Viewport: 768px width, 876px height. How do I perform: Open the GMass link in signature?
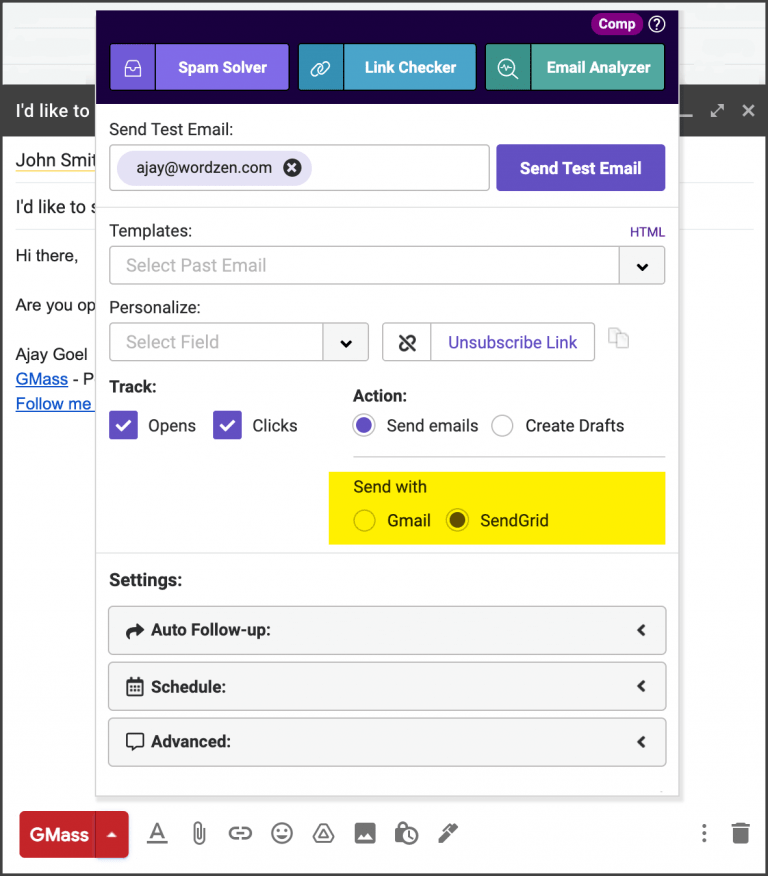coord(42,379)
